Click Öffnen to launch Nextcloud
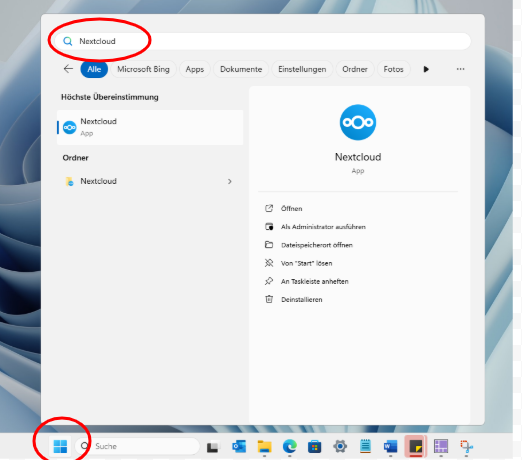This screenshot has height=460, width=522. [291, 209]
